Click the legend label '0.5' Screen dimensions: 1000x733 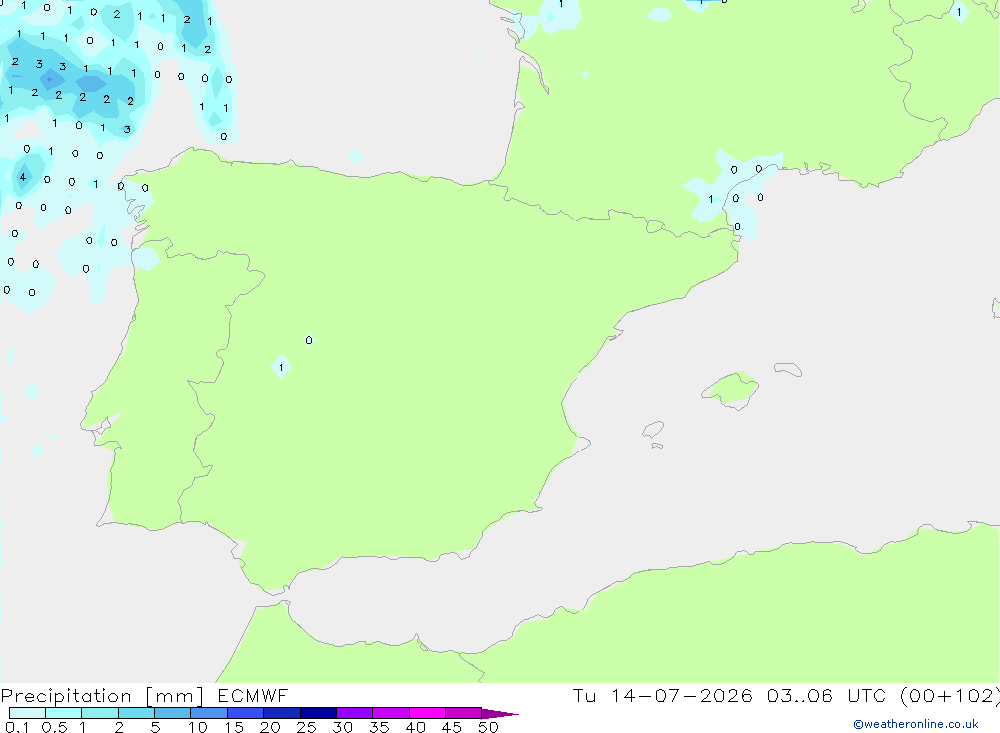(x=54, y=727)
